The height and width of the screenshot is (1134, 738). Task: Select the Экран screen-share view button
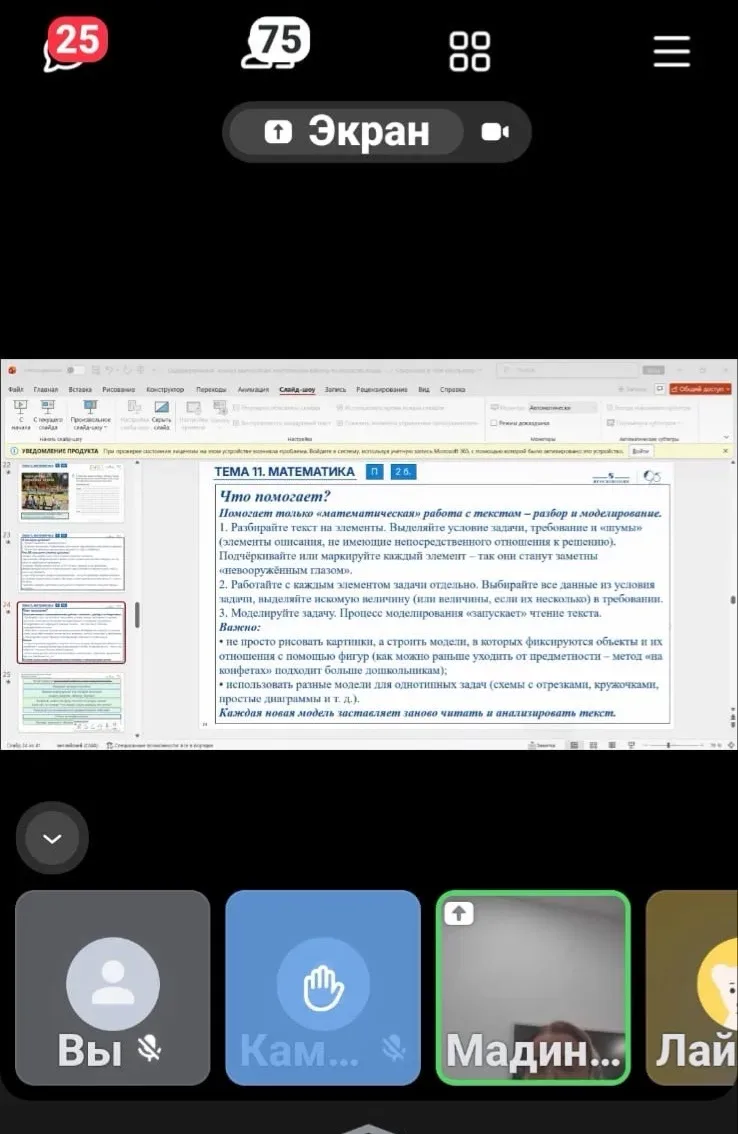(x=347, y=132)
